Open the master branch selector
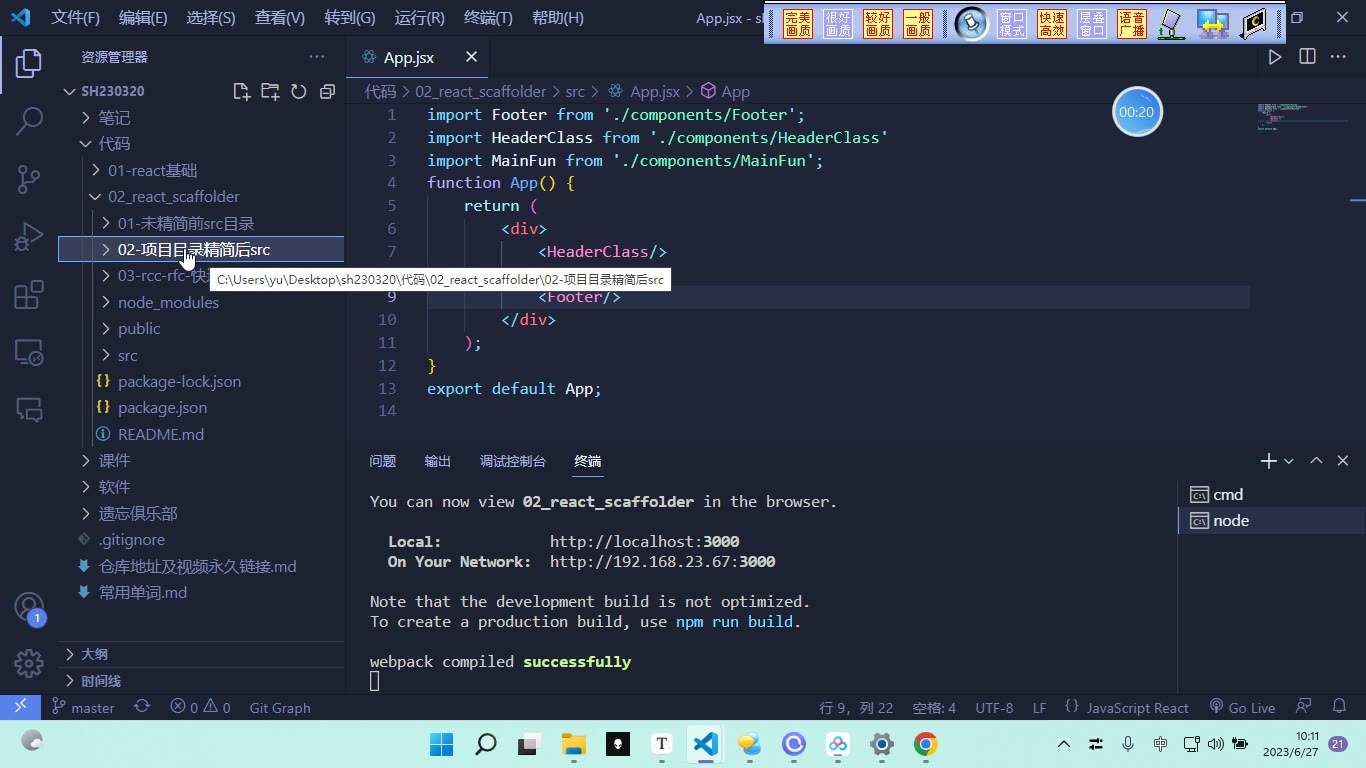 pos(83,707)
